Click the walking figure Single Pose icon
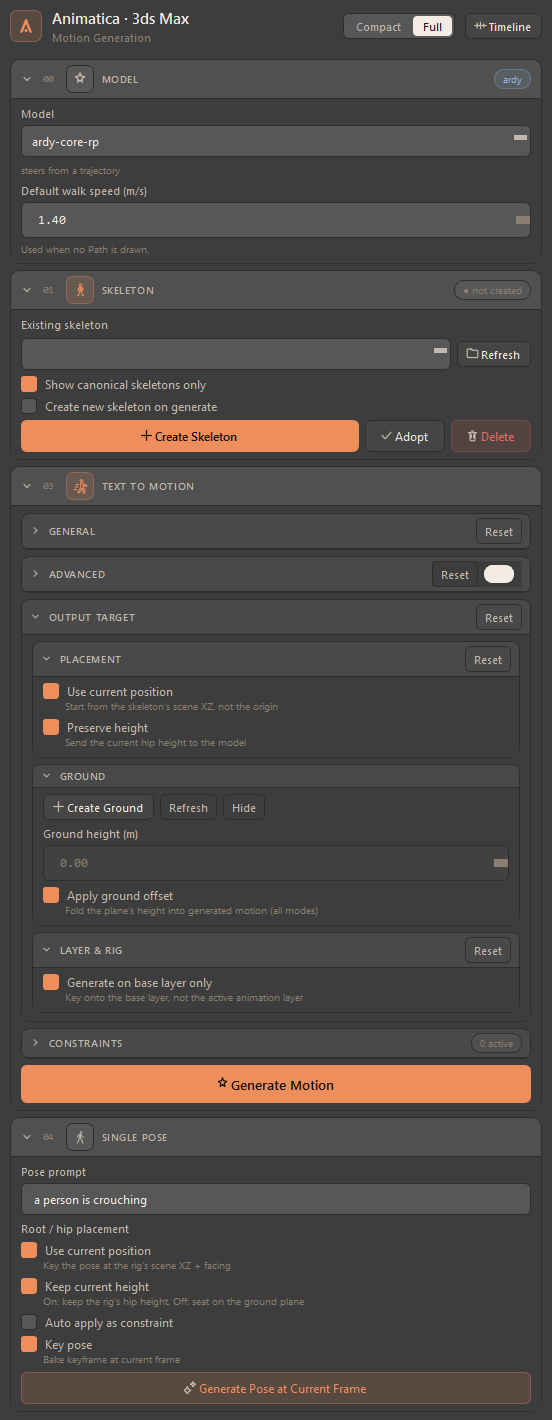The width and height of the screenshot is (552, 1420). coord(80,1137)
